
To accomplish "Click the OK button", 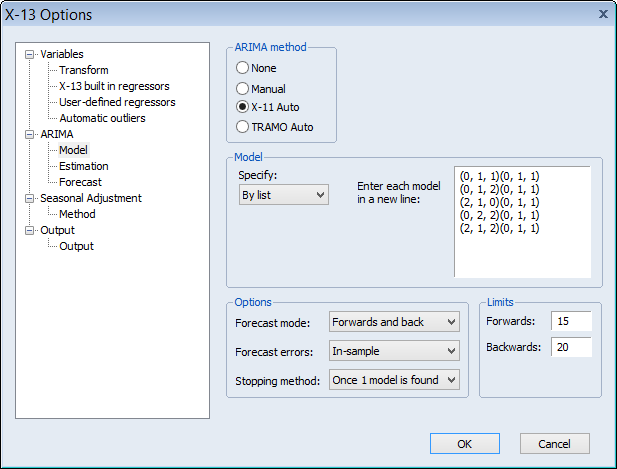I will tap(464, 443).
